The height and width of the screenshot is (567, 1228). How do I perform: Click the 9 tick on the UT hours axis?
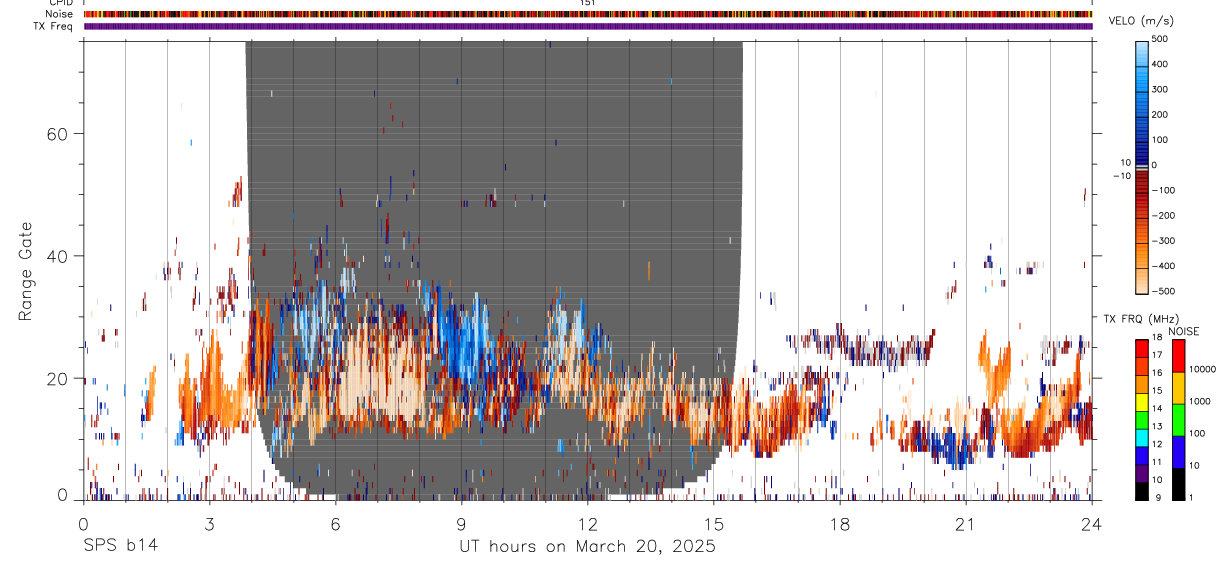click(x=461, y=524)
